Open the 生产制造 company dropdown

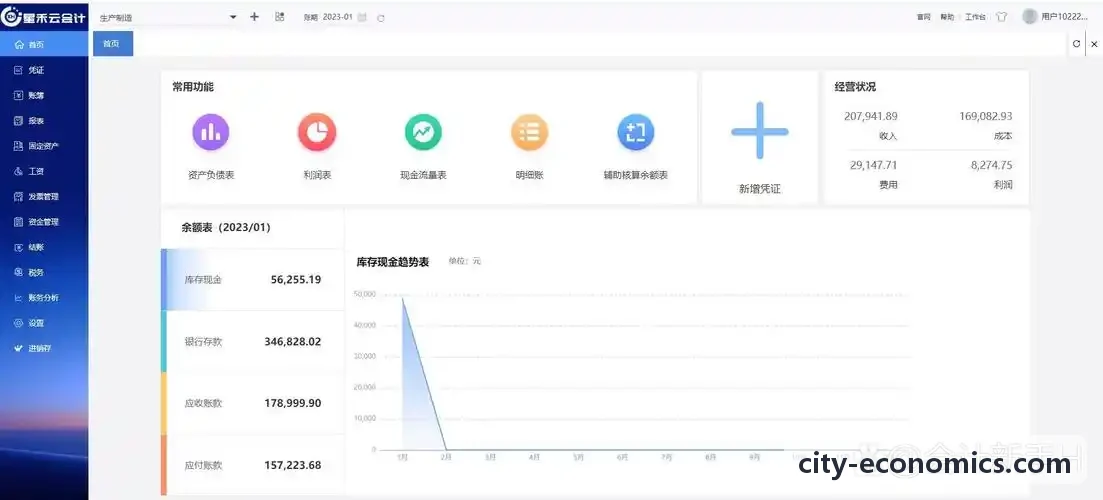167,17
